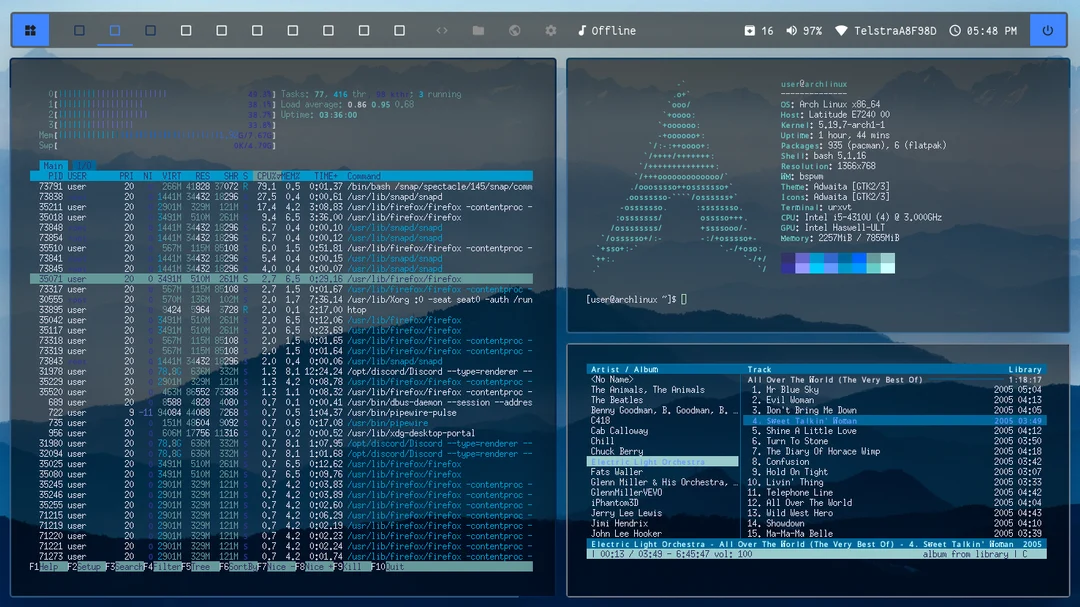Click the music note next to Offline
This screenshot has height=607, width=1080.
(583, 30)
